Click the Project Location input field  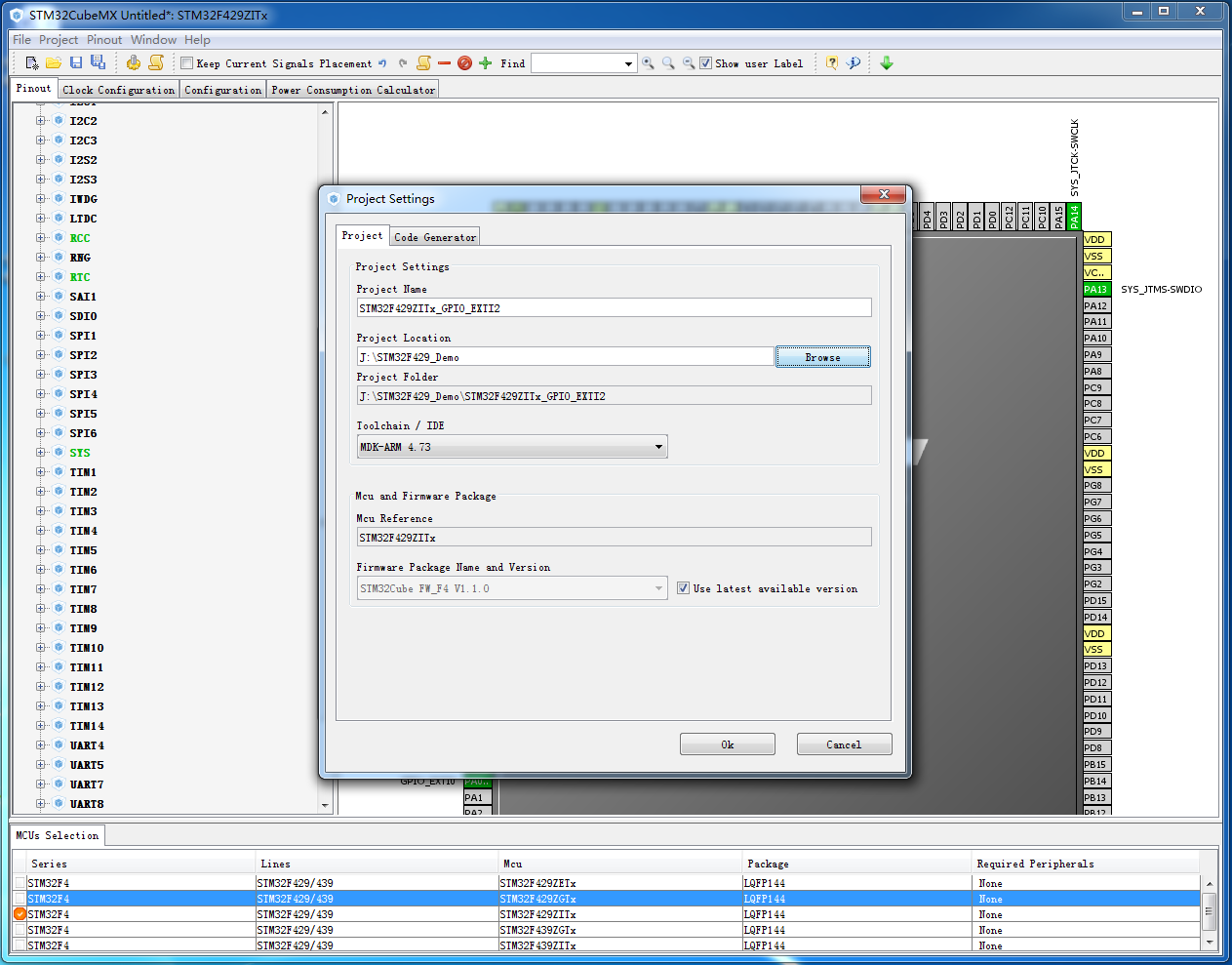tap(565, 357)
